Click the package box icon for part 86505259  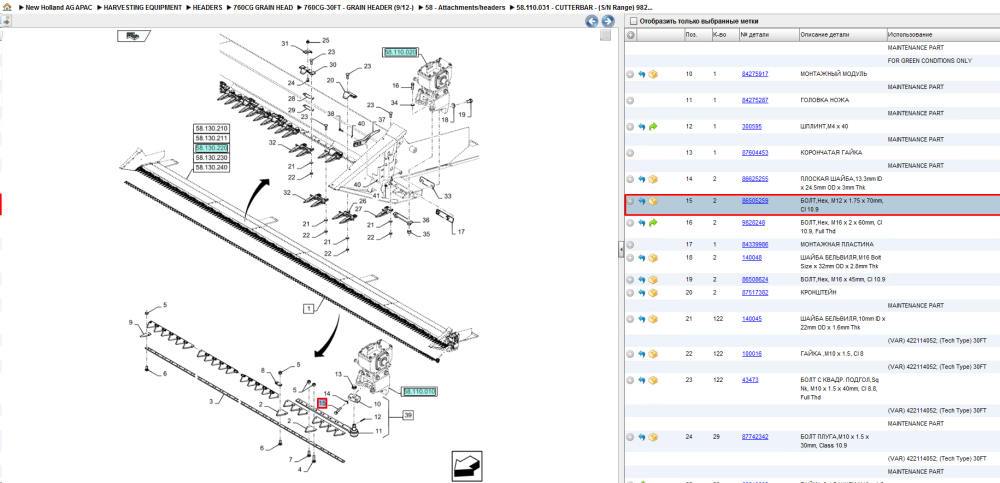click(x=653, y=201)
